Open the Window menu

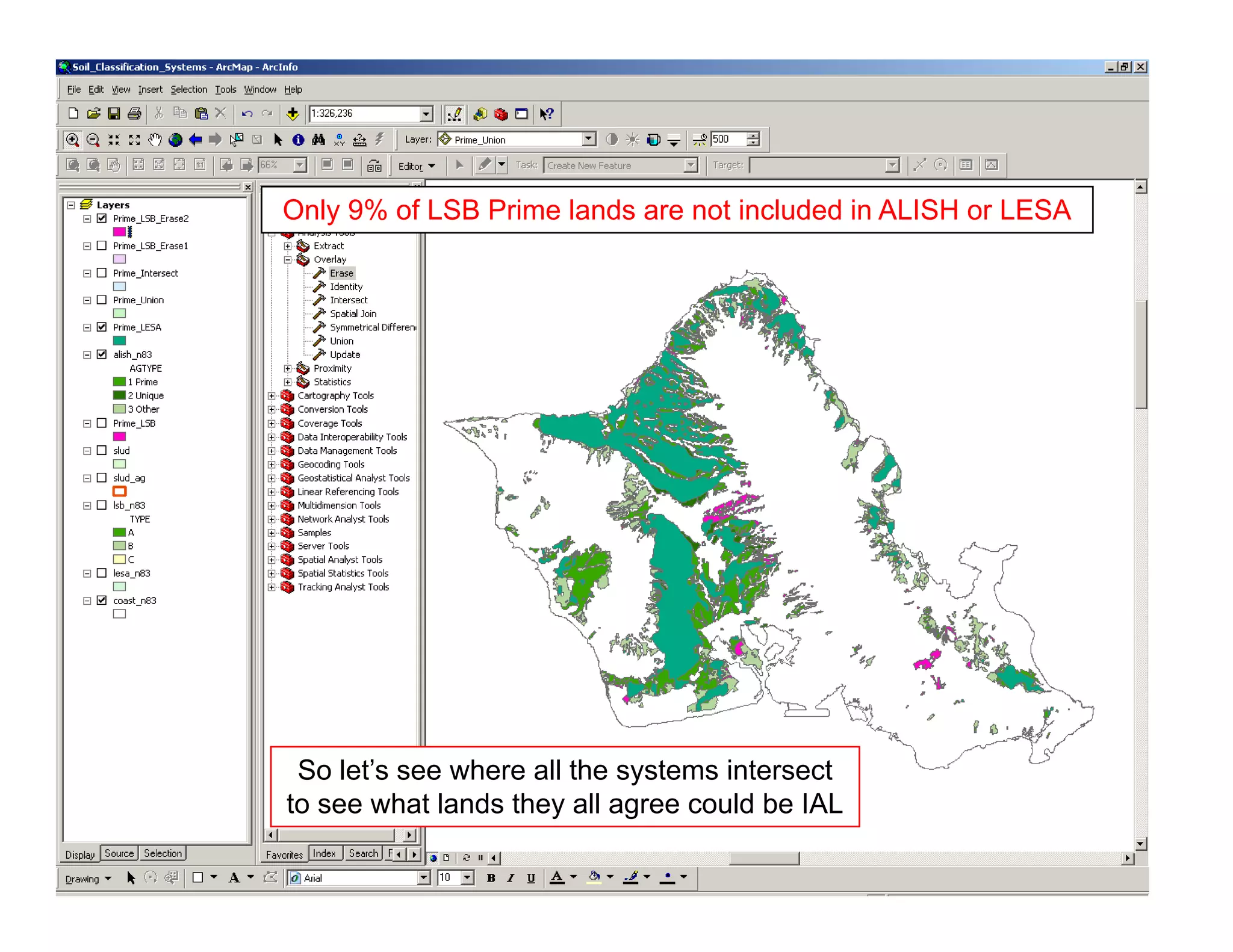260,89
